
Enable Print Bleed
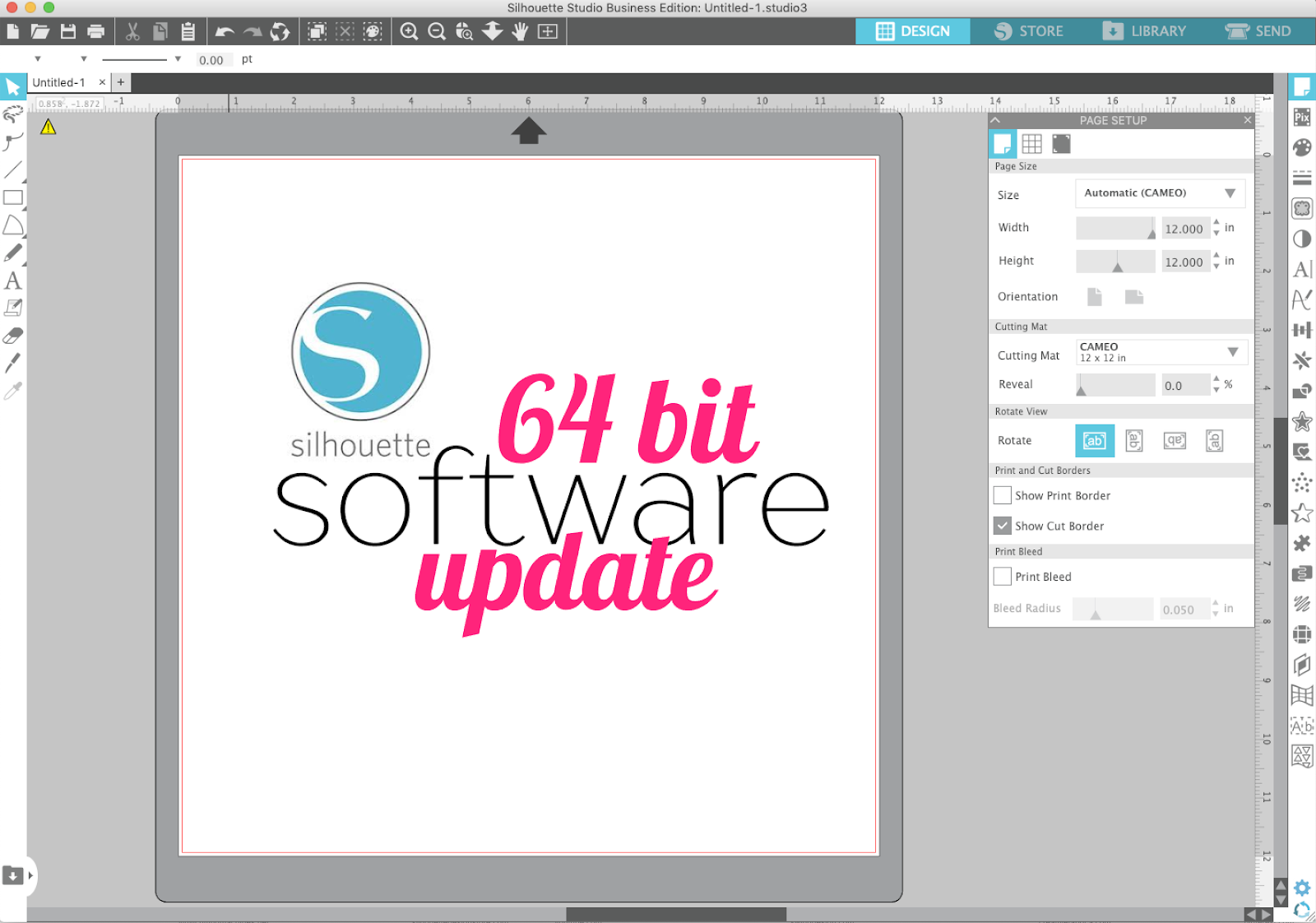pos(1002,577)
